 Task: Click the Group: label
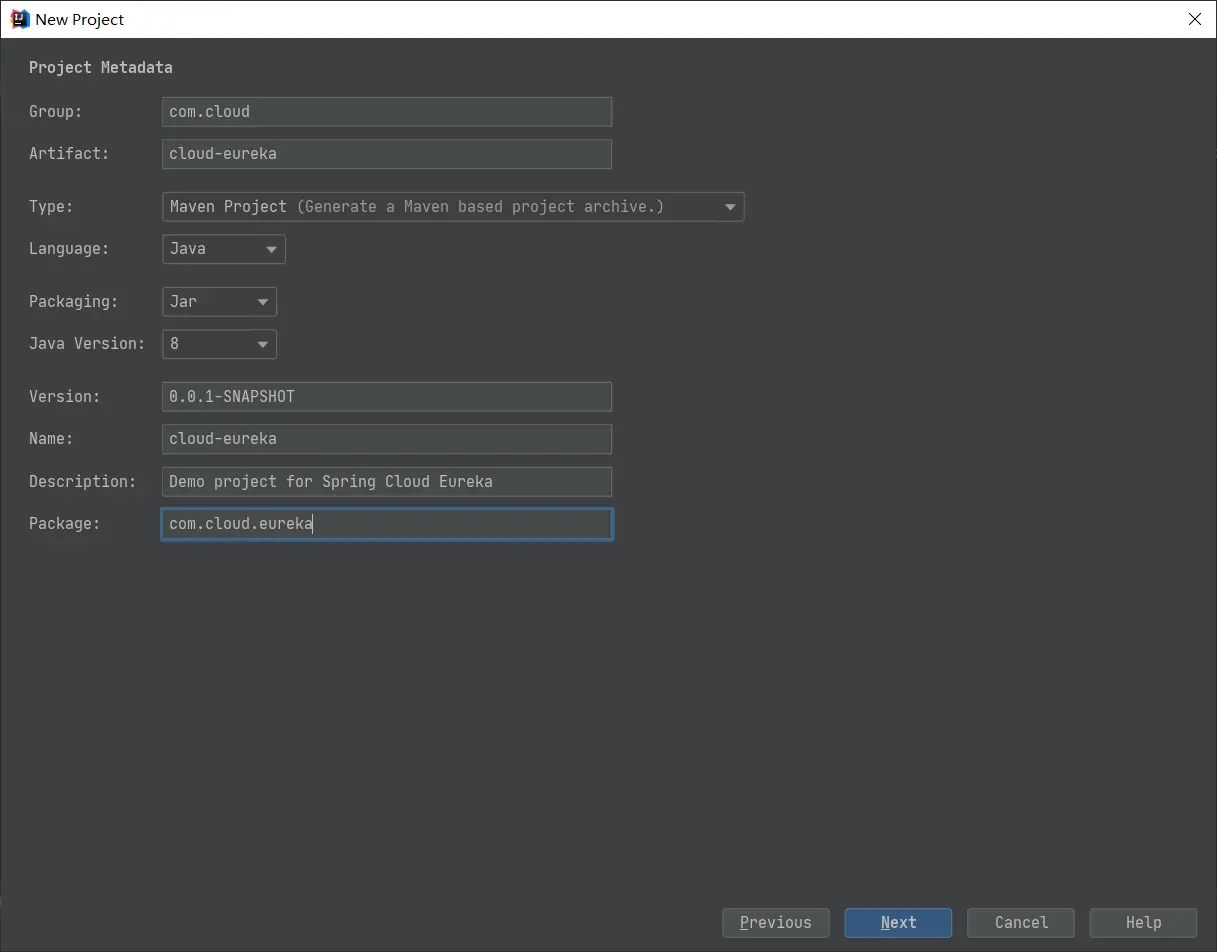(56, 111)
